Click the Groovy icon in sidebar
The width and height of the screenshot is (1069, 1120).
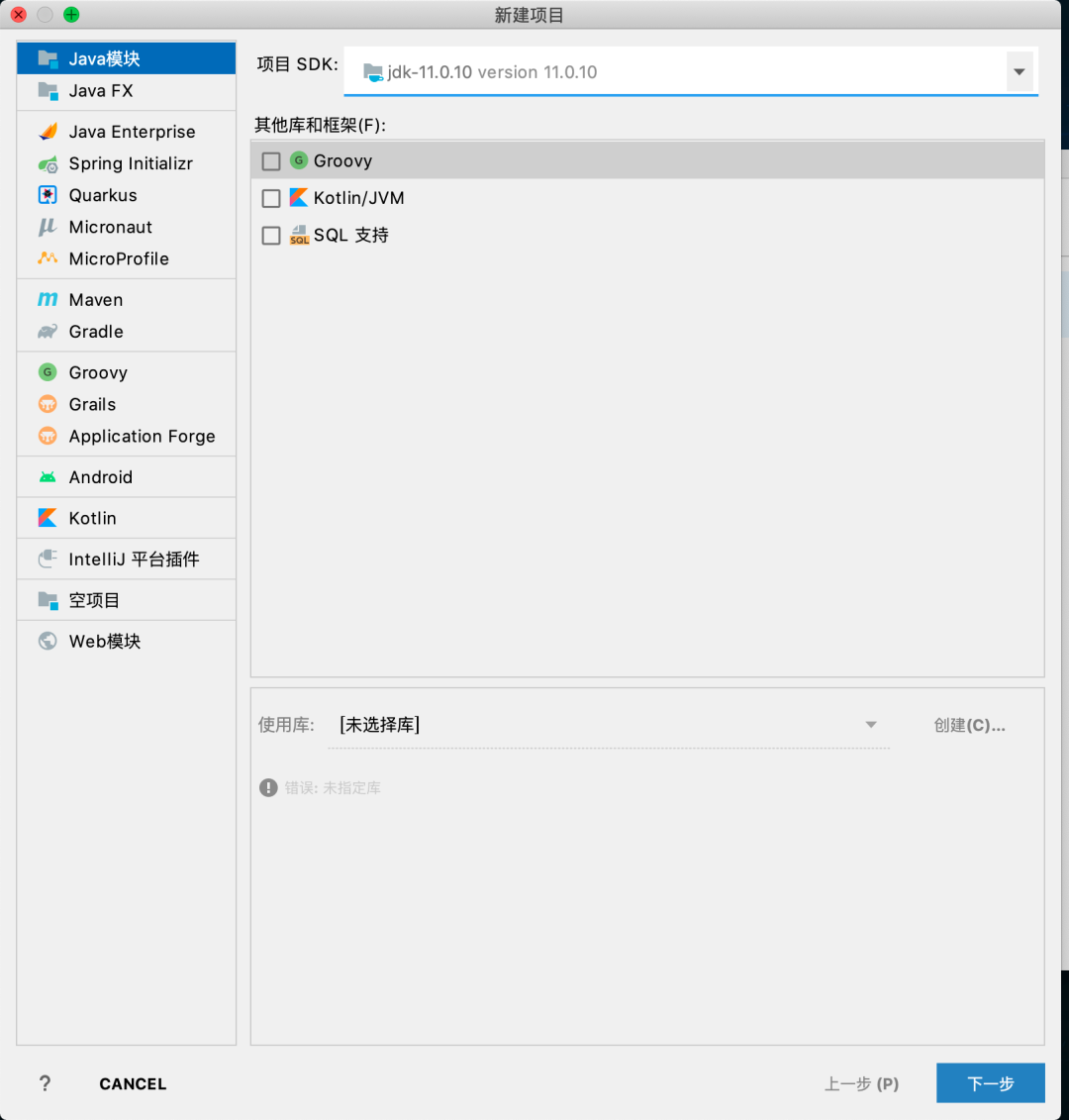48,372
